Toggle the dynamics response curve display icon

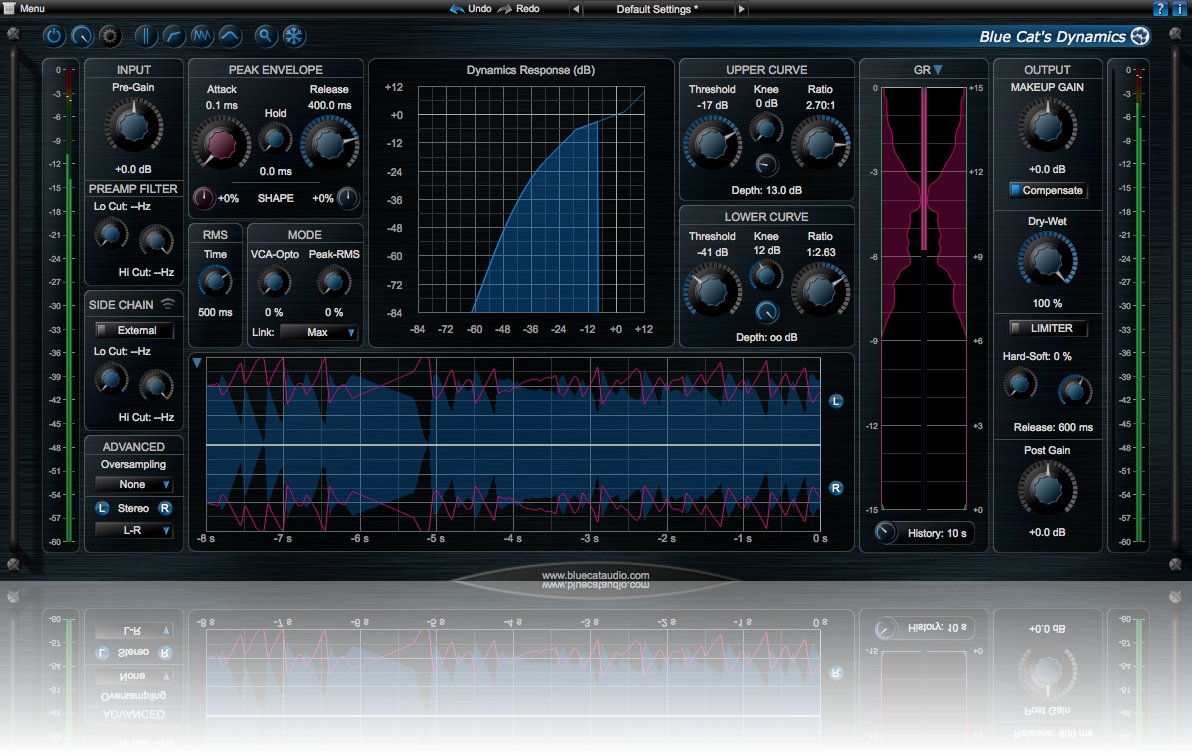click(173, 36)
